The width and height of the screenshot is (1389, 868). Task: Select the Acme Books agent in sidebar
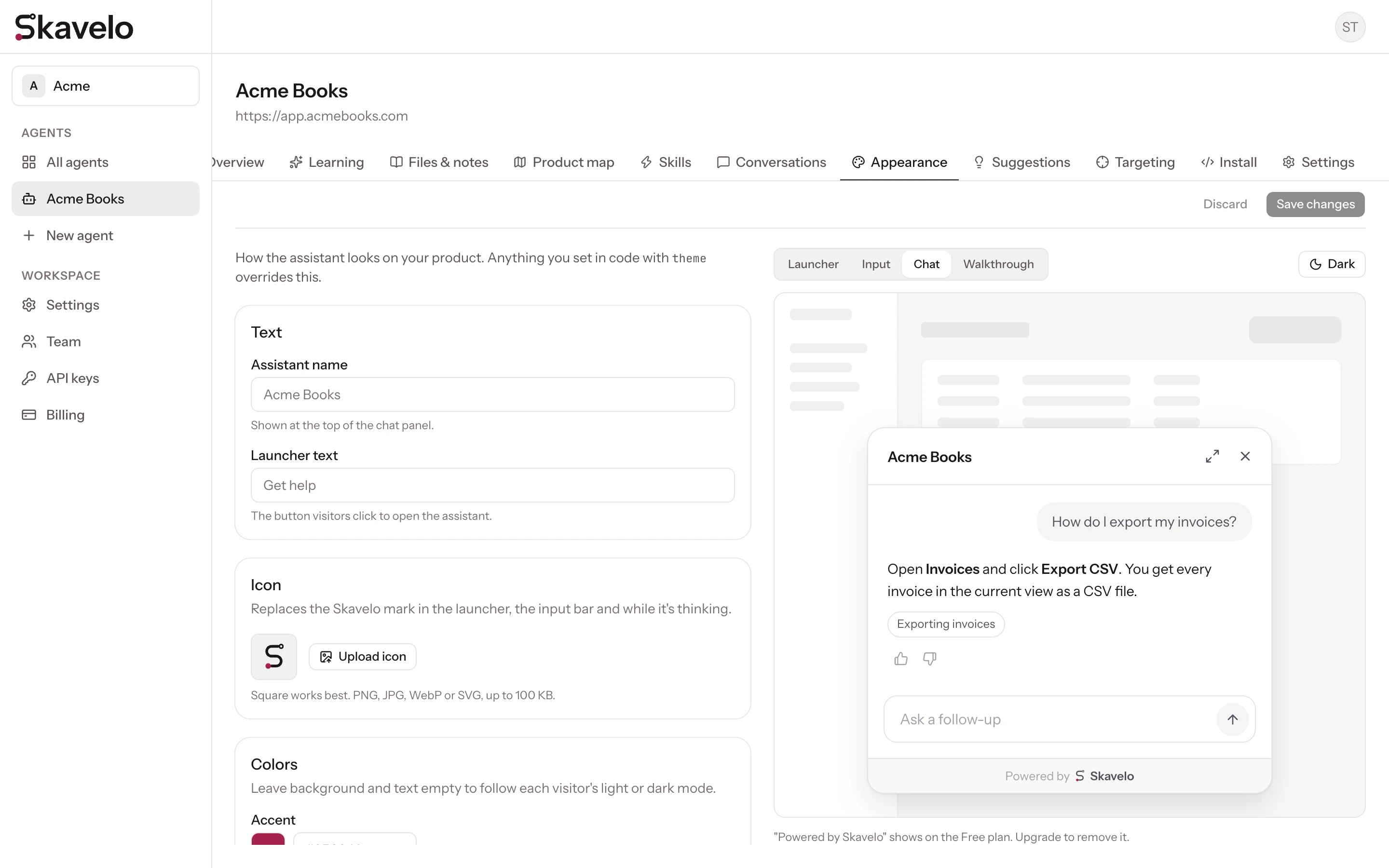[x=106, y=199]
